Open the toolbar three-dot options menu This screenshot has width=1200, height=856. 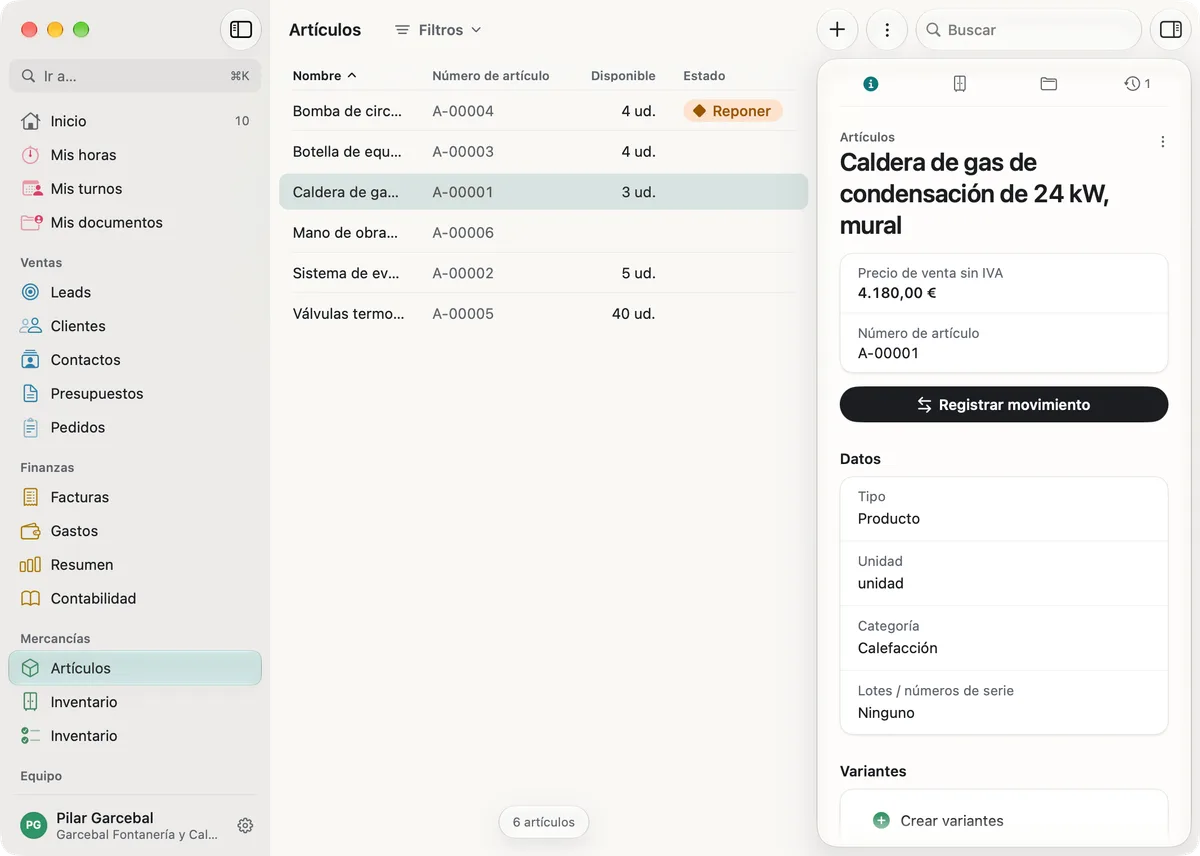point(887,30)
